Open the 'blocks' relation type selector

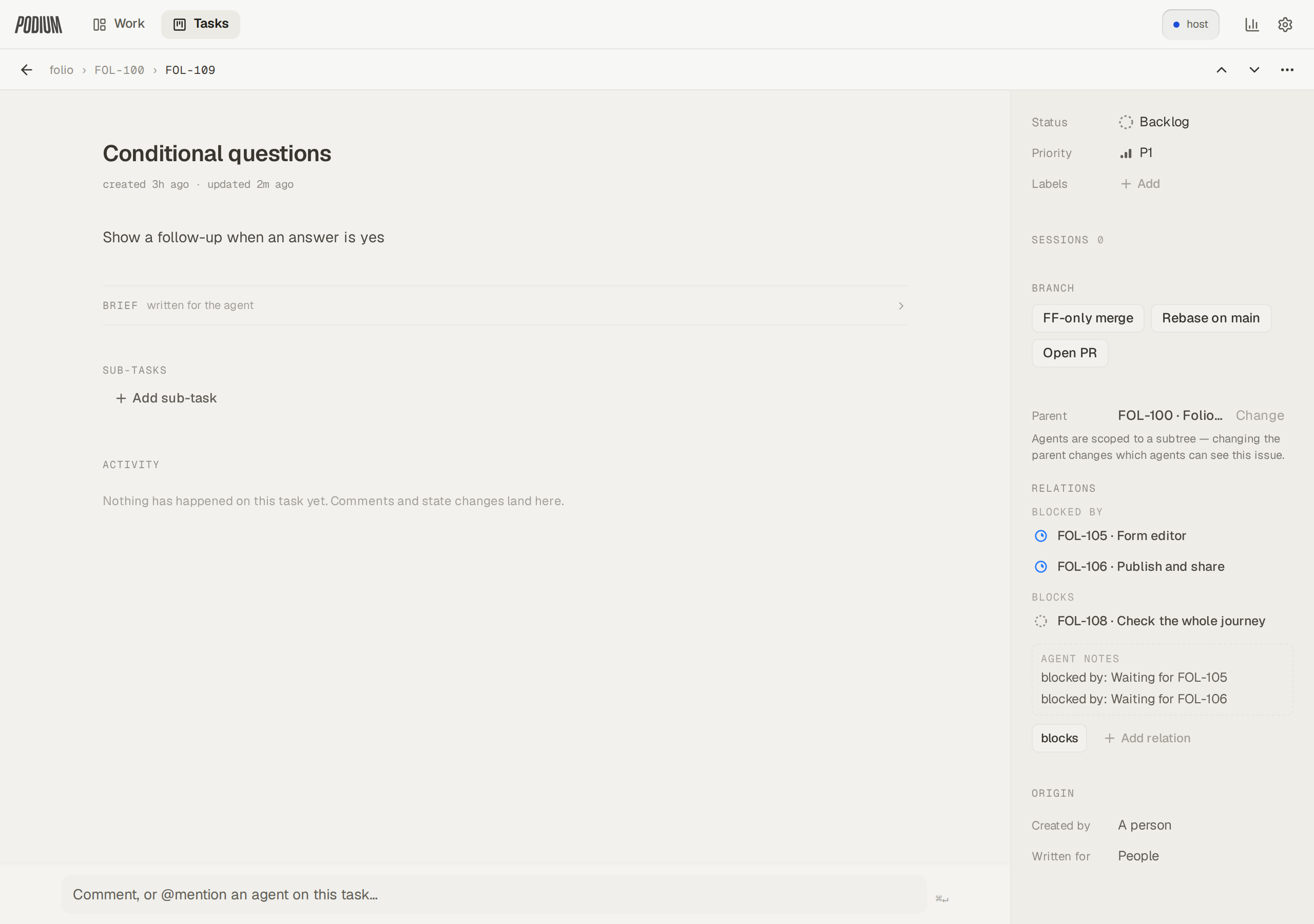pyautogui.click(x=1059, y=738)
